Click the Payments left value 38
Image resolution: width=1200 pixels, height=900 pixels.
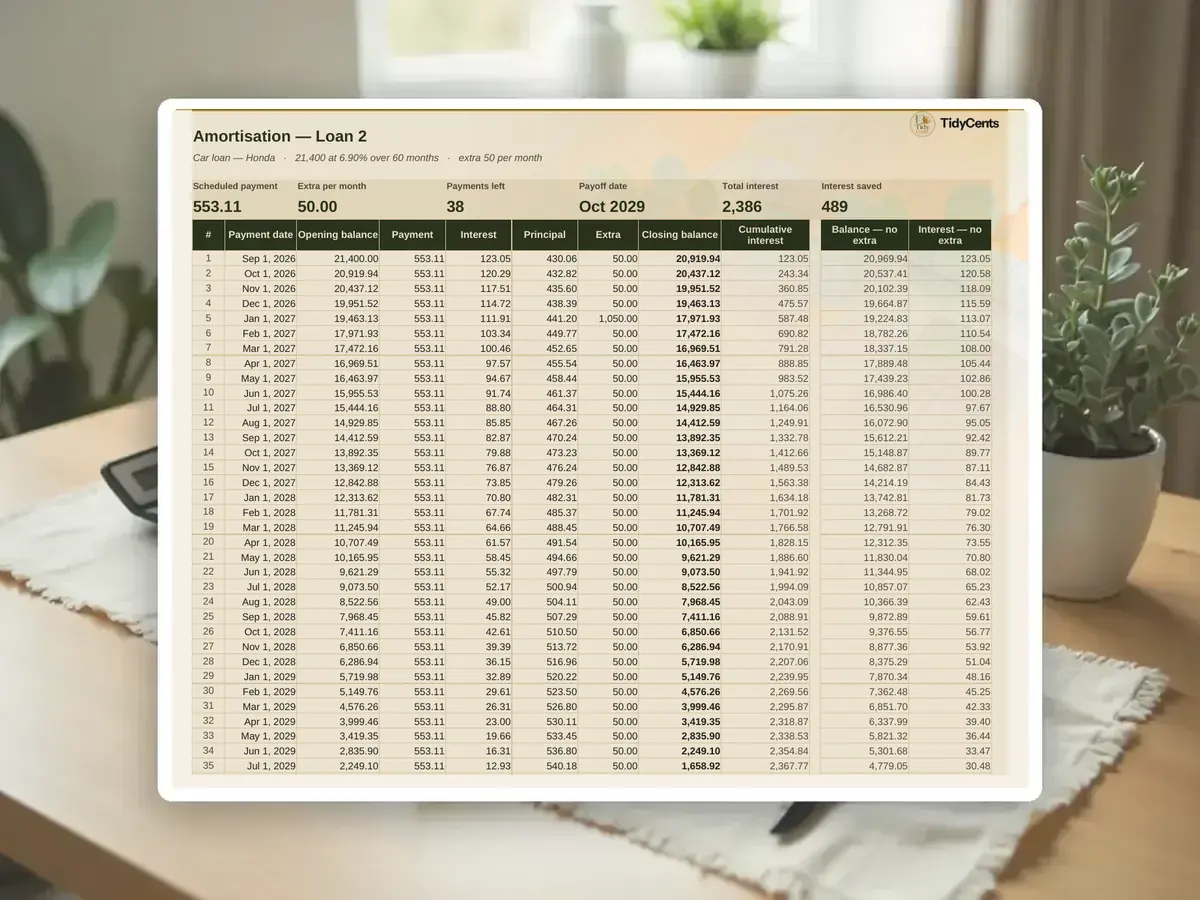pyautogui.click(x=456, y=207)
